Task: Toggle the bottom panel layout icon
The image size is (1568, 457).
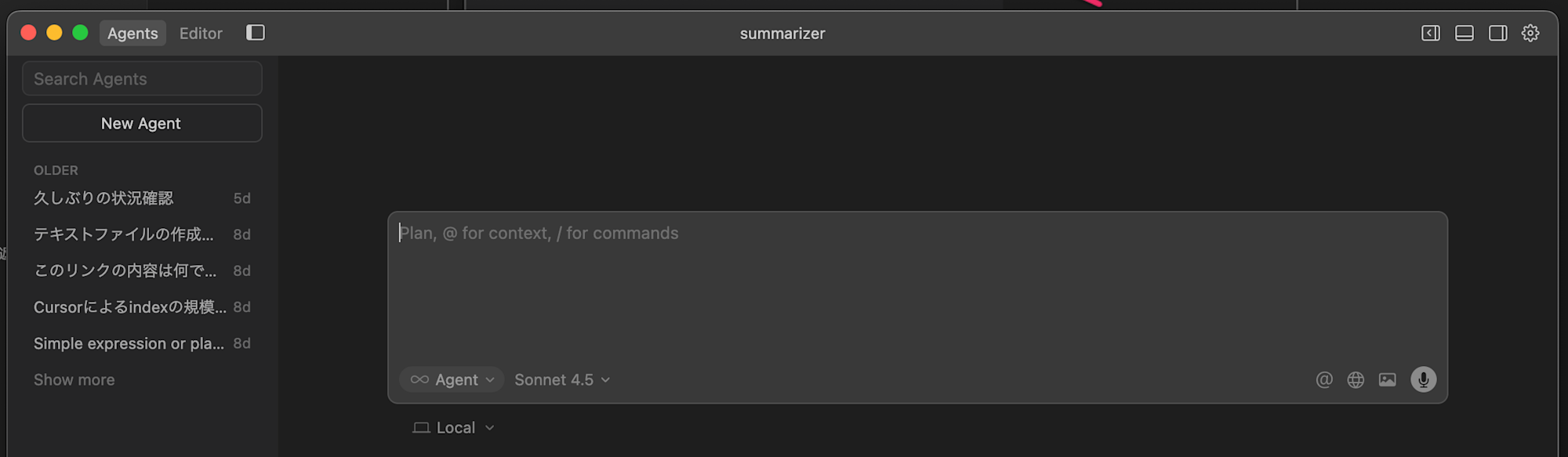Action: pos(1465,33)
